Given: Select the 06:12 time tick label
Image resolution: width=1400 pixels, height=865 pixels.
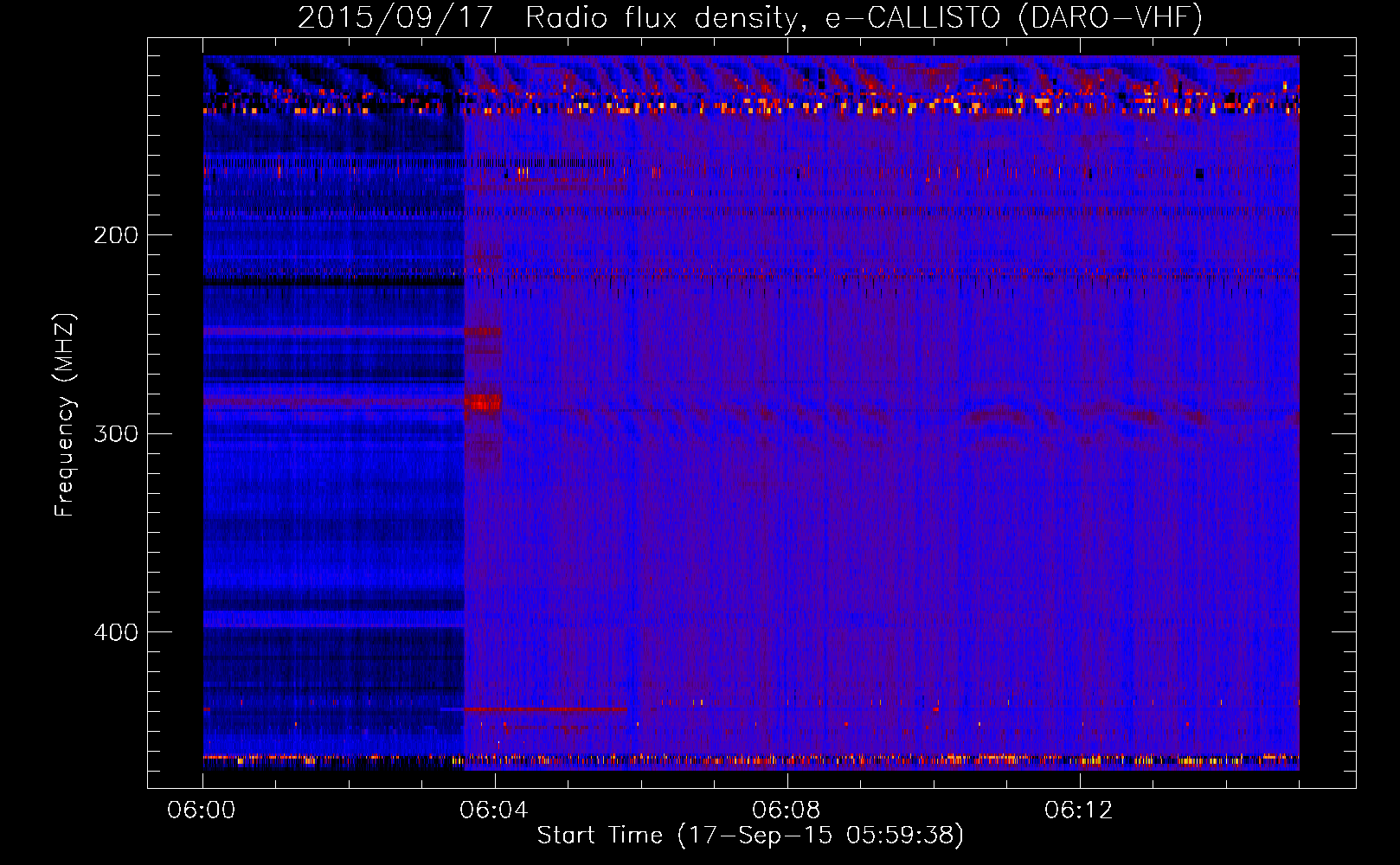Looking at the screenshot, I should [1079, 811].
